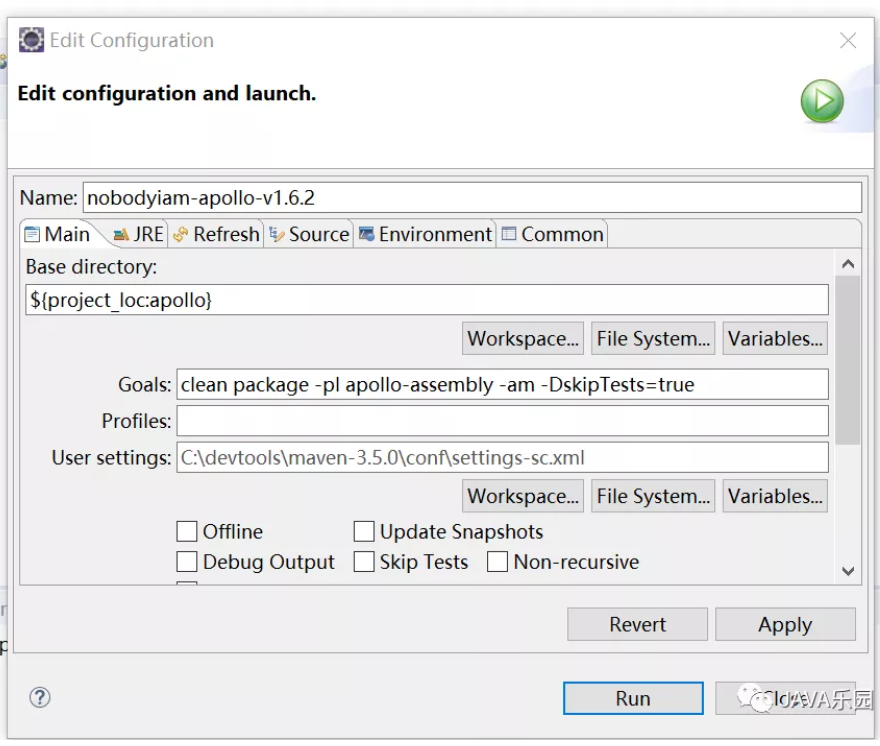Viewport: 880px width, 746px height.
Task: Click the Eclipse icon in title bar
Action: (x=32, y=41)
